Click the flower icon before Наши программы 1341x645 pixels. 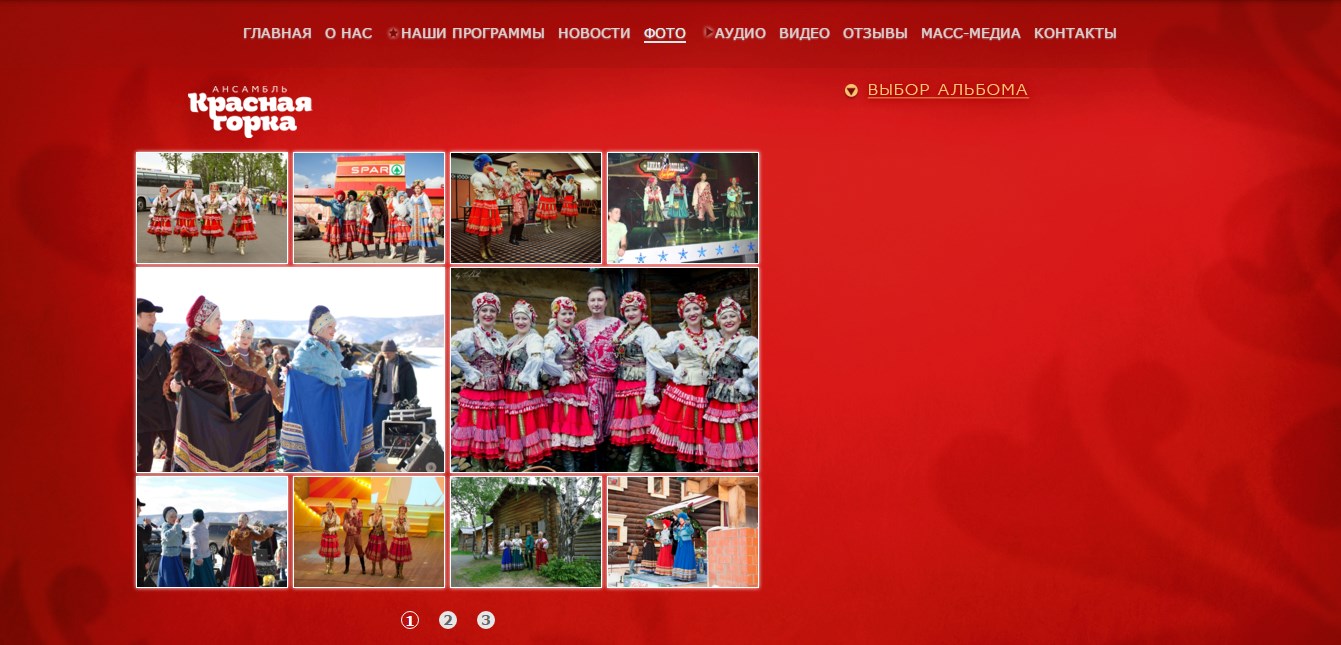tap(393, 33)
